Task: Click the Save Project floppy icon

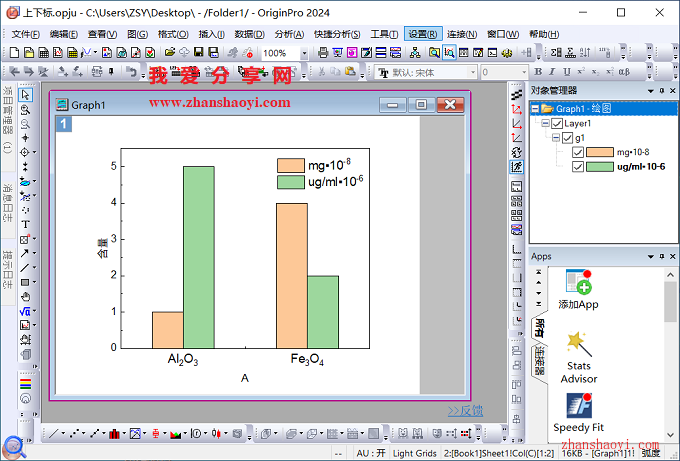Action: [199, 53]
